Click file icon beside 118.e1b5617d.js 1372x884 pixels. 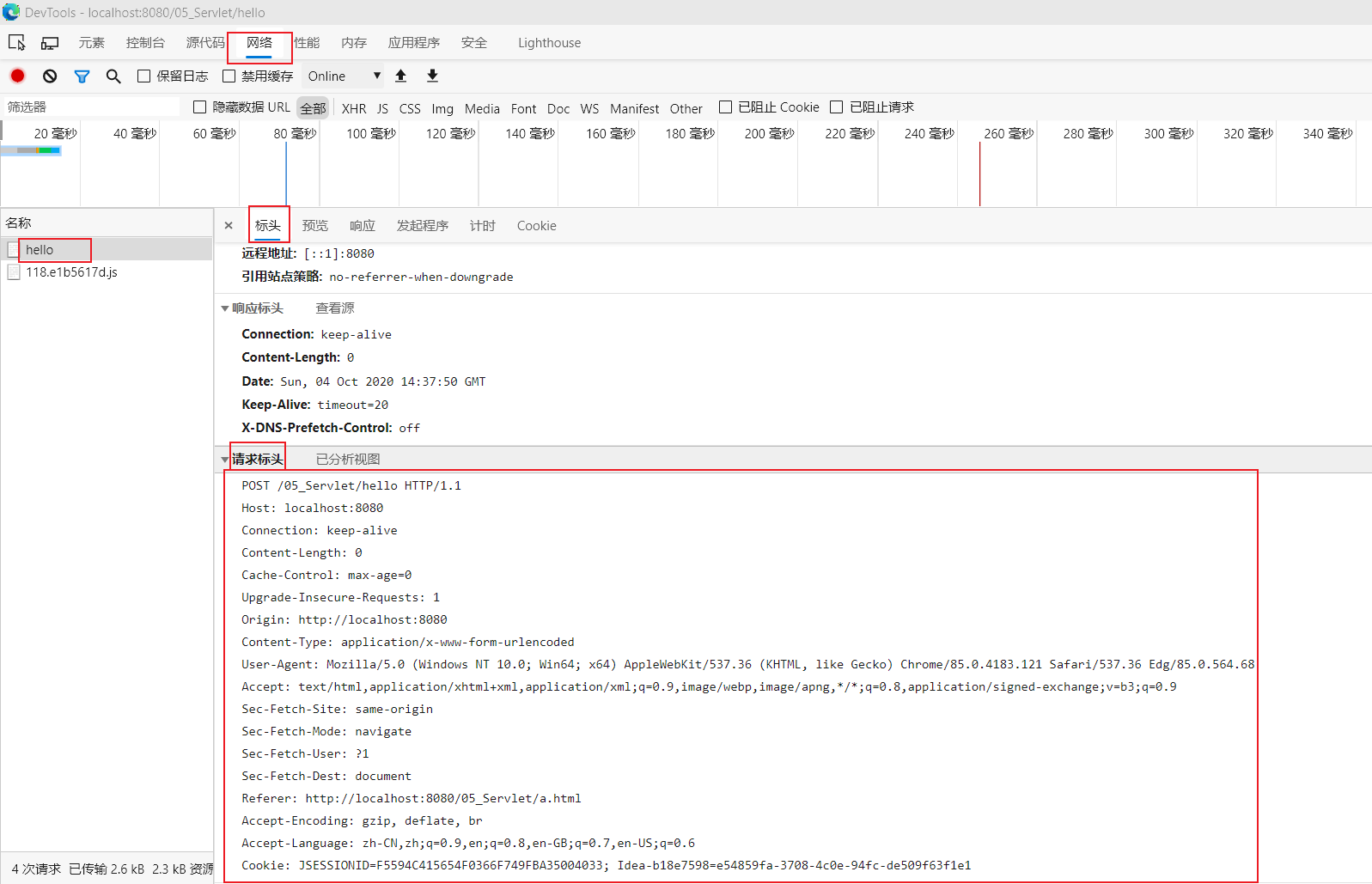click(14, 271)
